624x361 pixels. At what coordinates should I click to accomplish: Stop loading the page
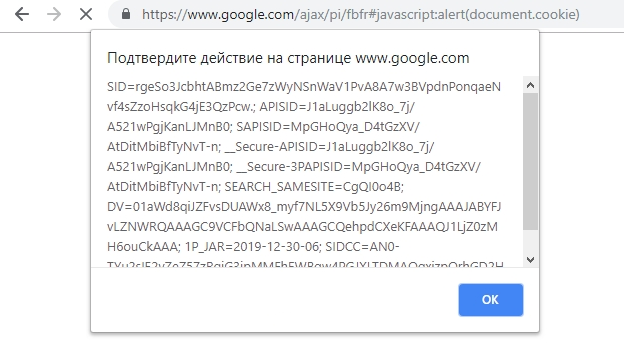[86, 15]
